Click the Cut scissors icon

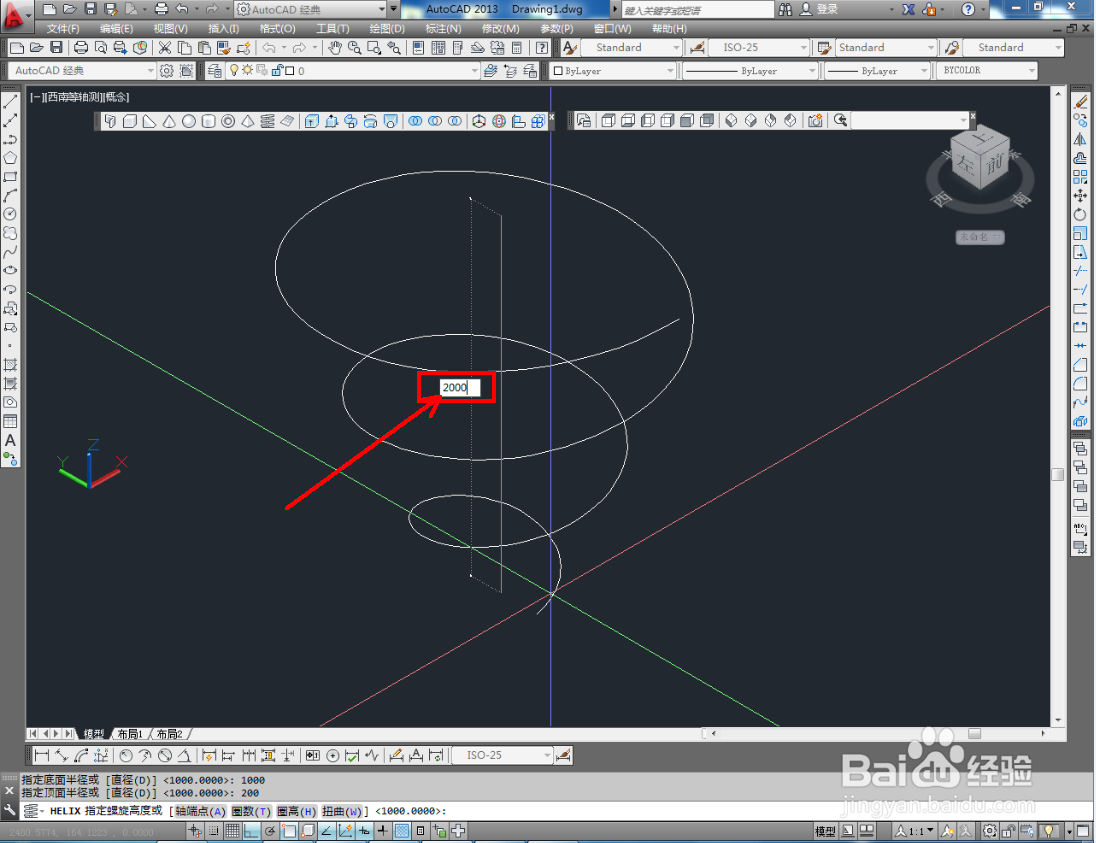coord(165,48)
